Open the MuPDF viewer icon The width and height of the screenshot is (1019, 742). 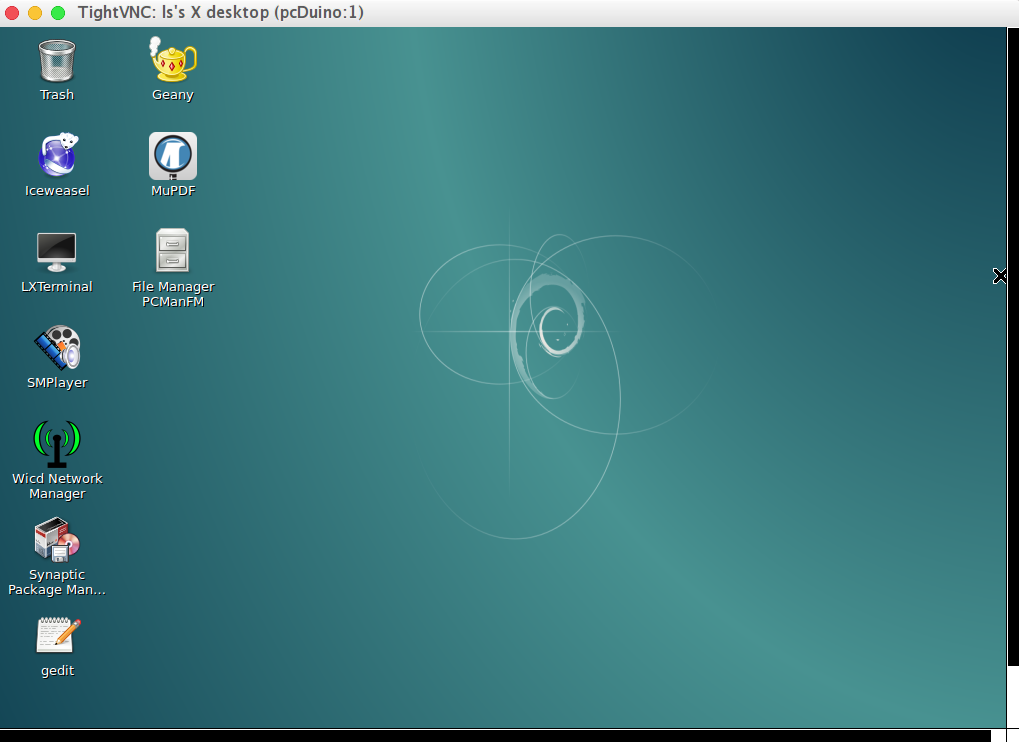[173, 156]
